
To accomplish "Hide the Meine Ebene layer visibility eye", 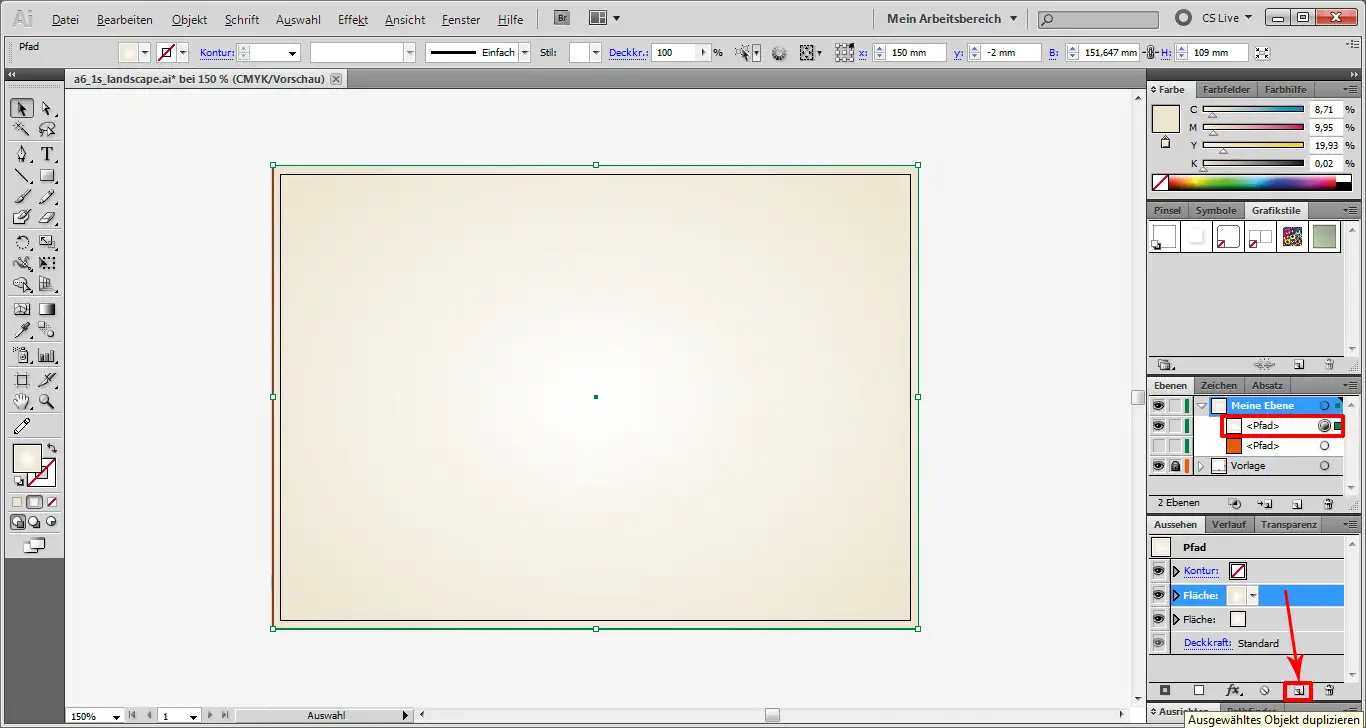I will pos(1158,406).
